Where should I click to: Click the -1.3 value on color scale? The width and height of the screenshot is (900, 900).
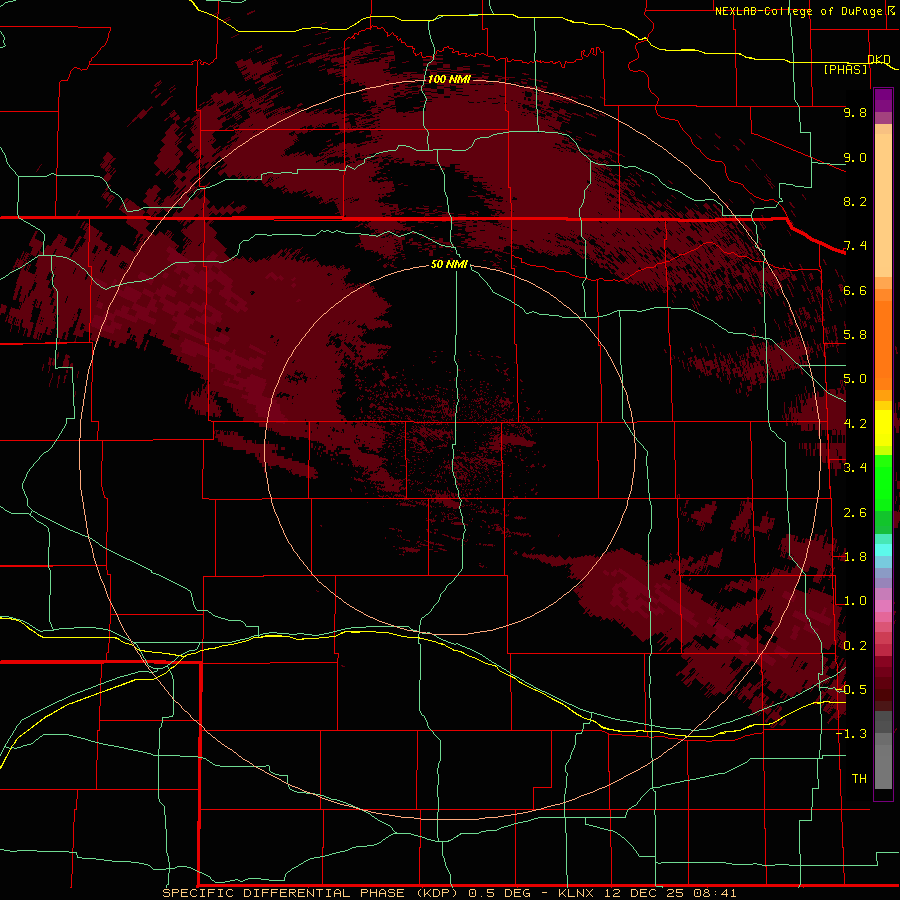point(852,734)
